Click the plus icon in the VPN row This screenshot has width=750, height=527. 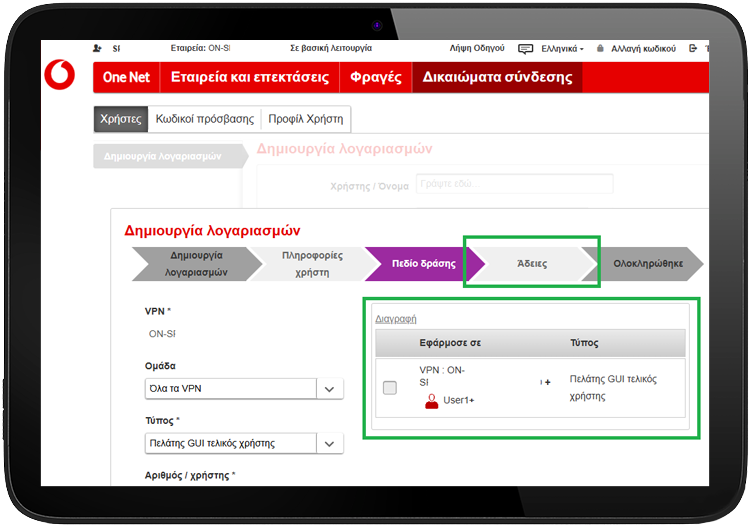[x=548, y=382]
